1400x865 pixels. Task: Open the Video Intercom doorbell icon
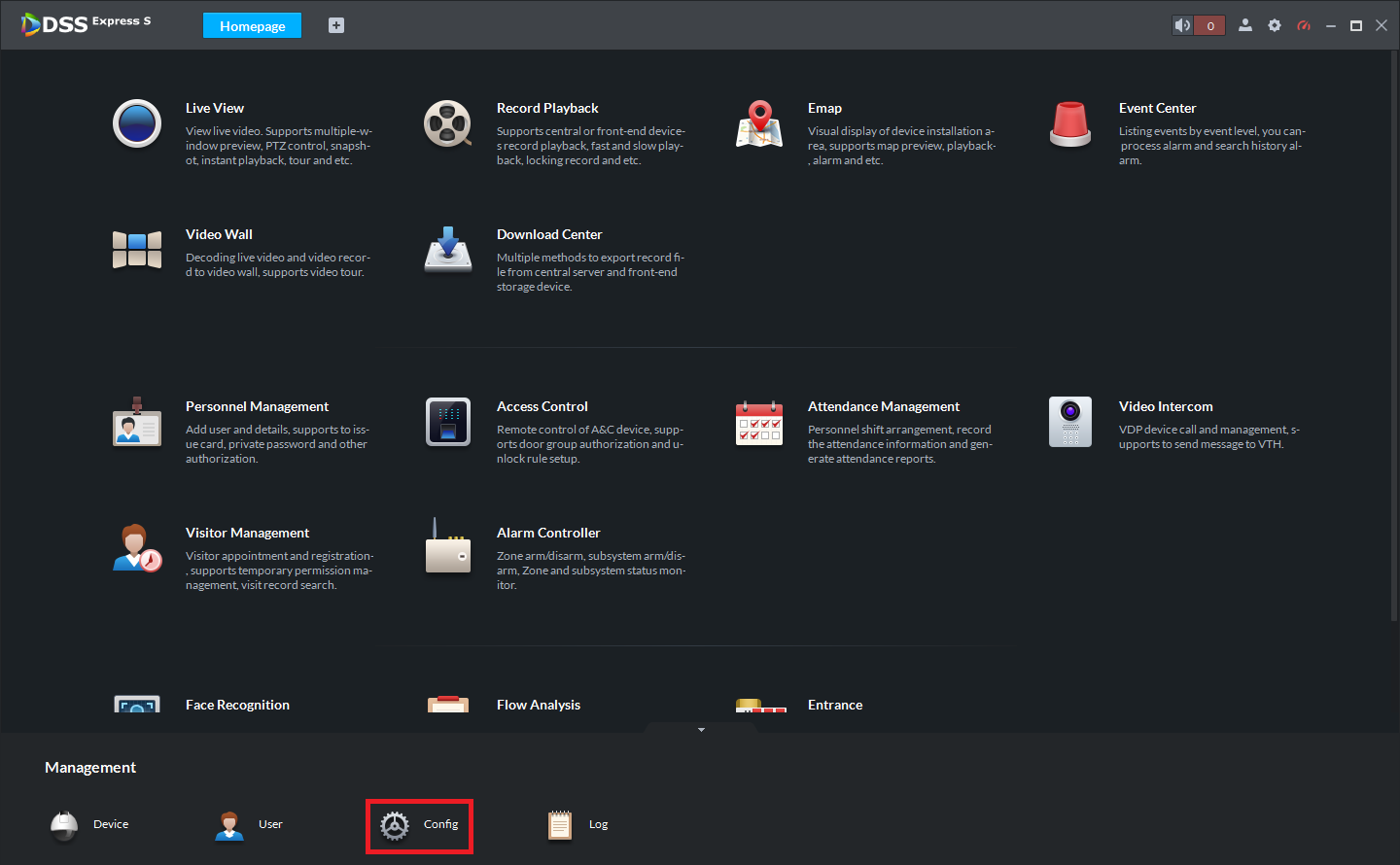[x=1070, y=422]
